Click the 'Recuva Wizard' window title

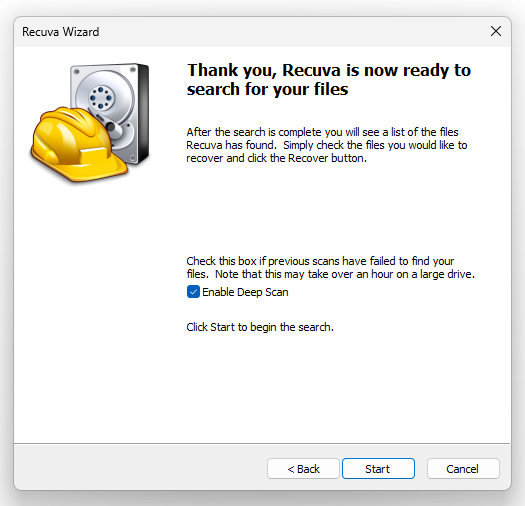(61, 32)
